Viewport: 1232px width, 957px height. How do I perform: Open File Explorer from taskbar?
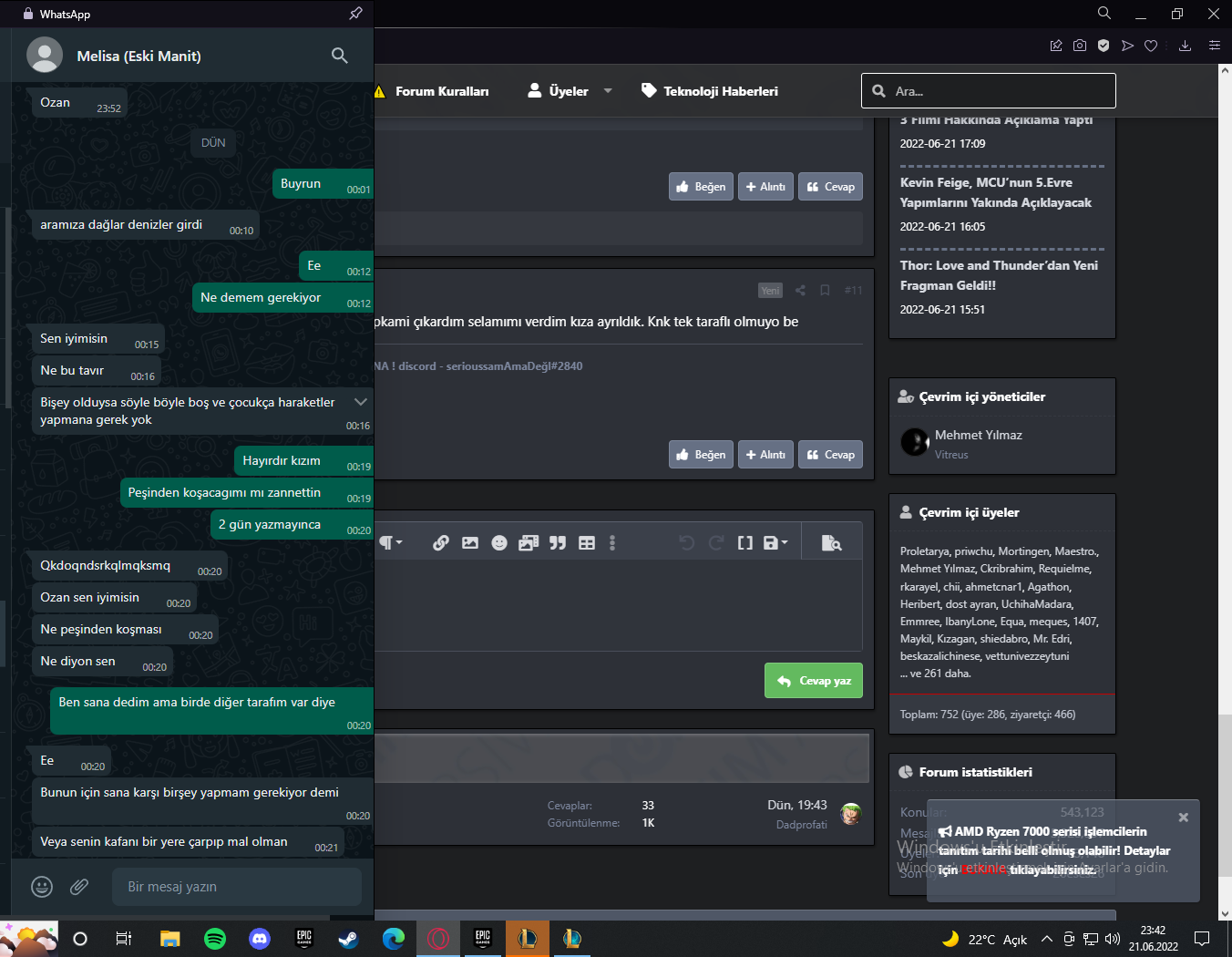point(170,939)
